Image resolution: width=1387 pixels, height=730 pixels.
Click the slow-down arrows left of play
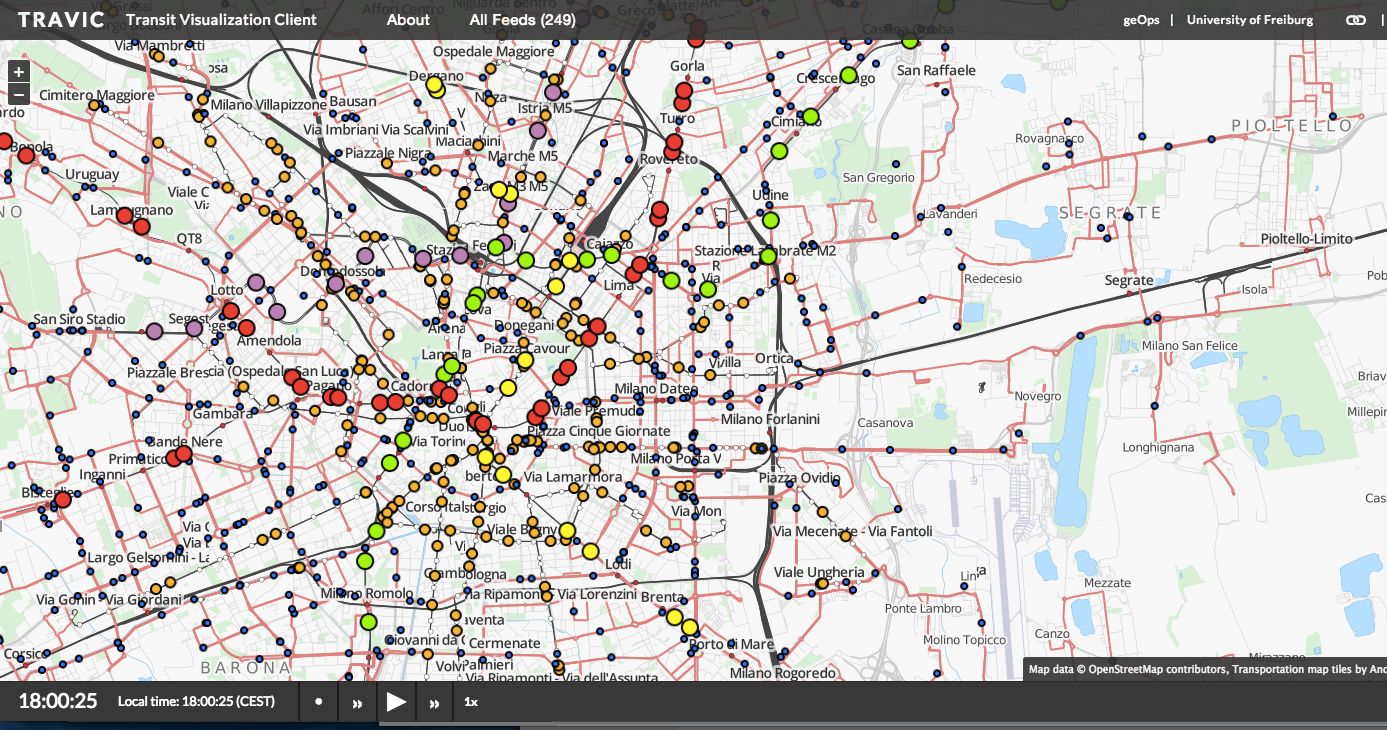[x=357, y=703]
